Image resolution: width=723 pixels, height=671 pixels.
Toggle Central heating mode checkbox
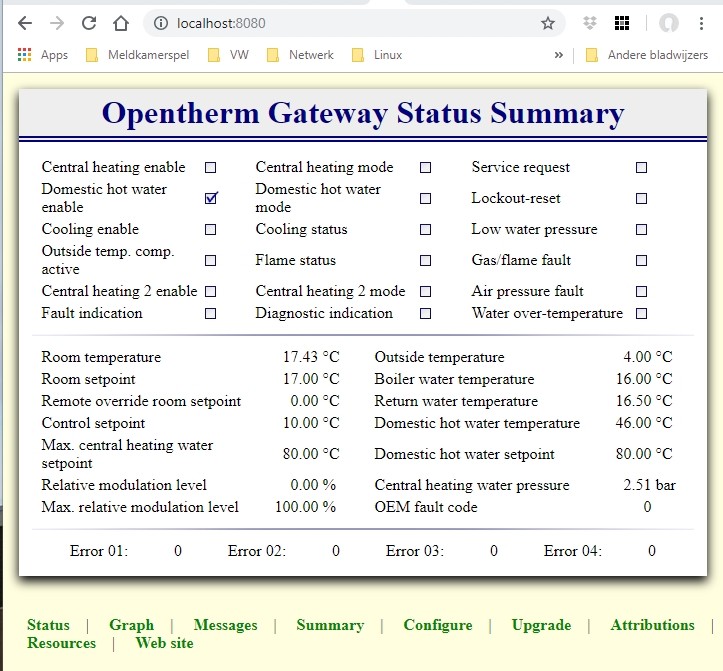426,167
